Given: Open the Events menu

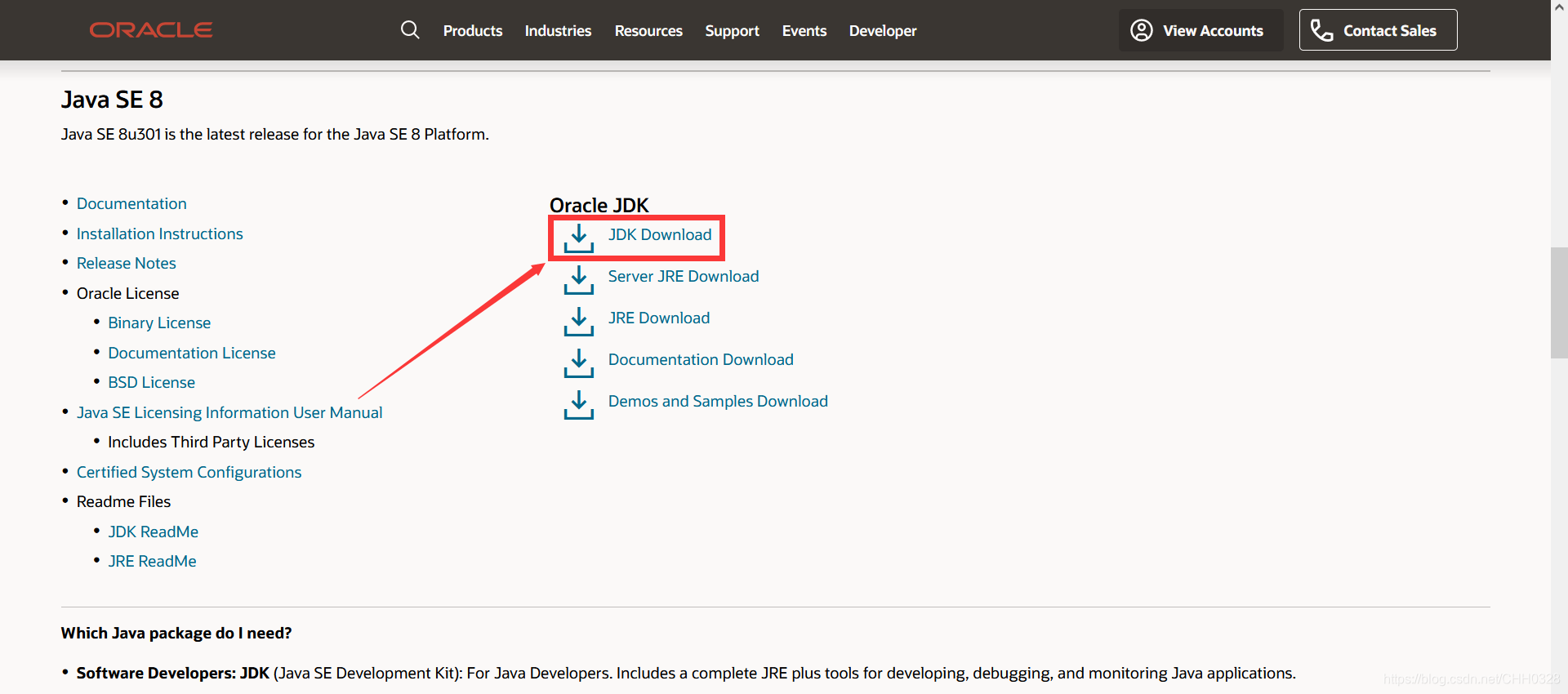Looking at the screenshot, I should pyautogui.click(x=804, y=30).
